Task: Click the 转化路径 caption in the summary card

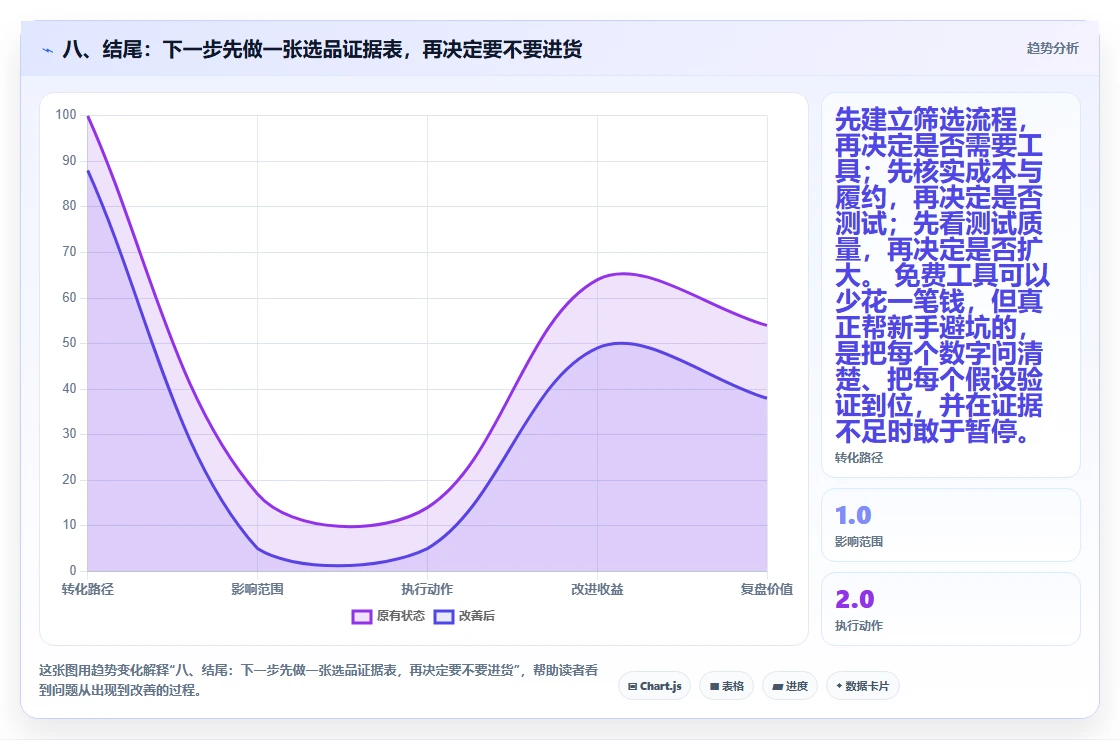Action: point(859,458)
